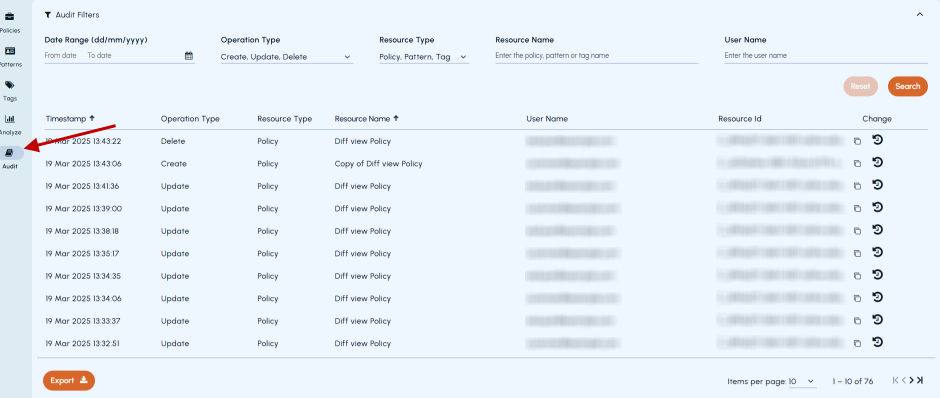Image resolution: width=940 pixels, height=398 pixels.
Task: Copy resource ID for 13:38:18 Update row
Action: click(x=857, y=231)
